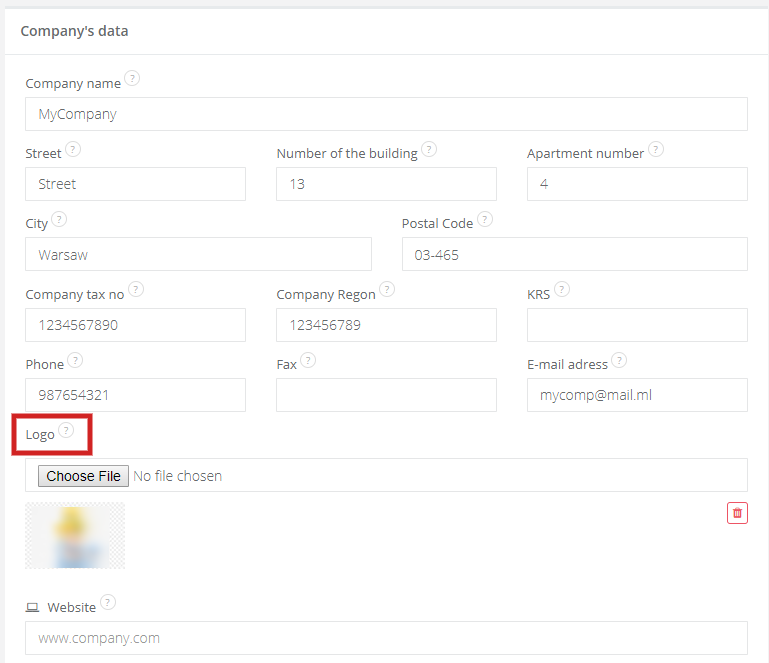Click the E-mail field mycomp@mail.ml
The image size is (769, 663).
637,395
